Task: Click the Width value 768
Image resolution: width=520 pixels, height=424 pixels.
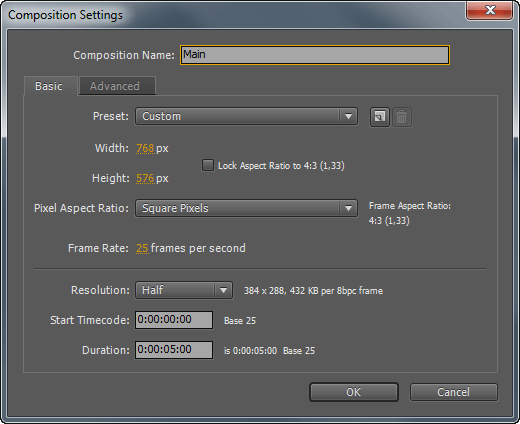Action: coord(145,148)
